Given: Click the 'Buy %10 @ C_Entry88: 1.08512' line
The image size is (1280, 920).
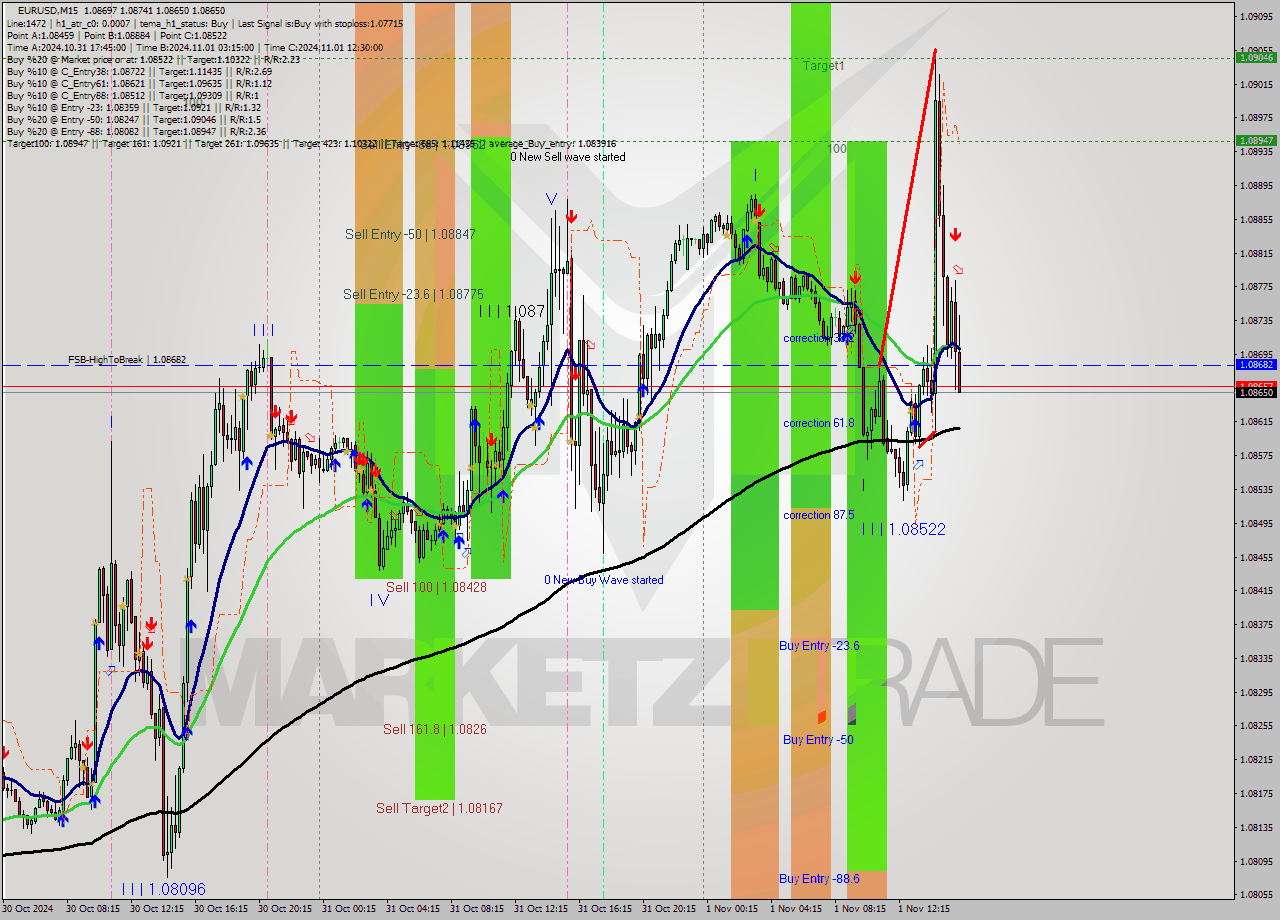Looking at the screenshot, I should coord(76,96).
